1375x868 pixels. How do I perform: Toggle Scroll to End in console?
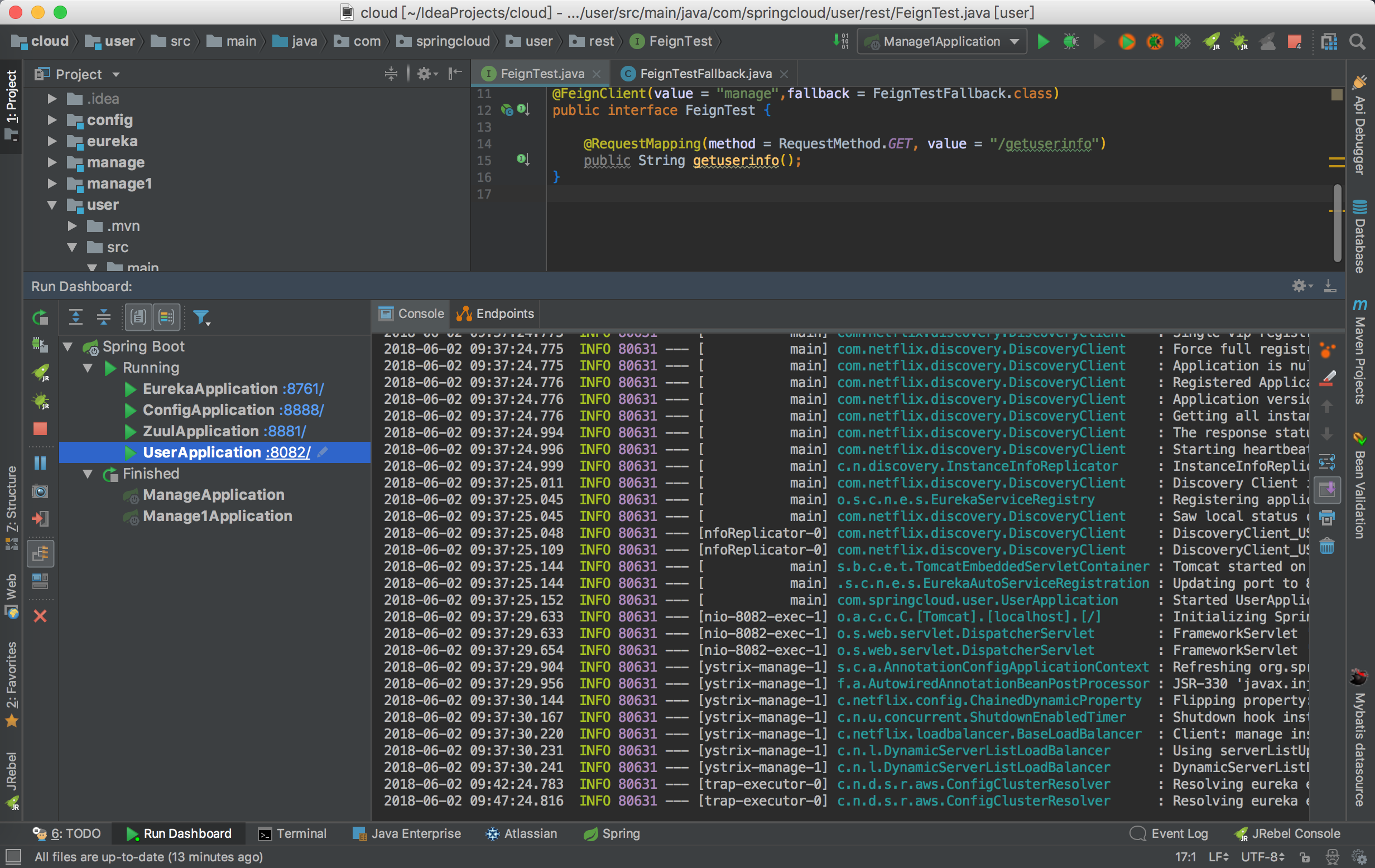coord(1327,489)
